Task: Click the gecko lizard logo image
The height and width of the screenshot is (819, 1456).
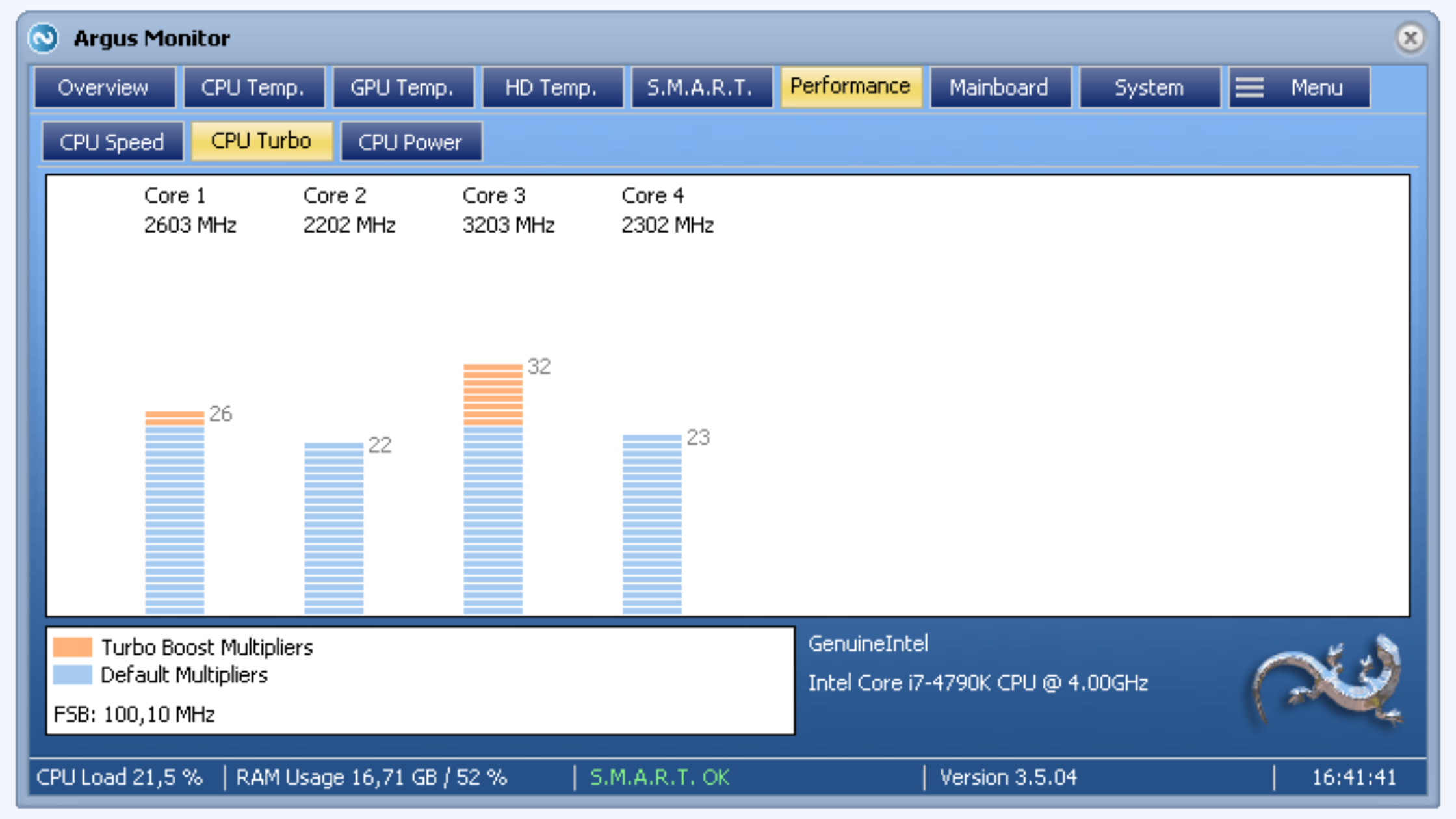Action: [x=1327, y=681]
